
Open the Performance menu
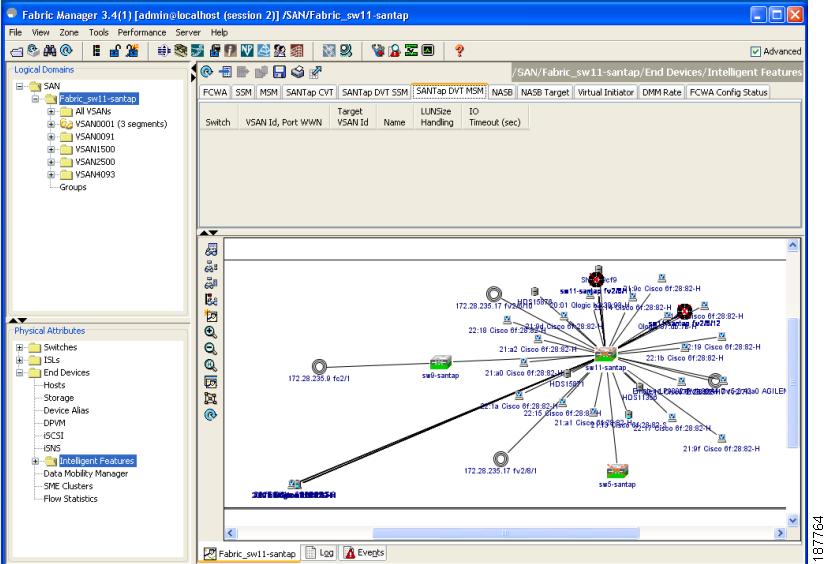[x=142, y=32]
